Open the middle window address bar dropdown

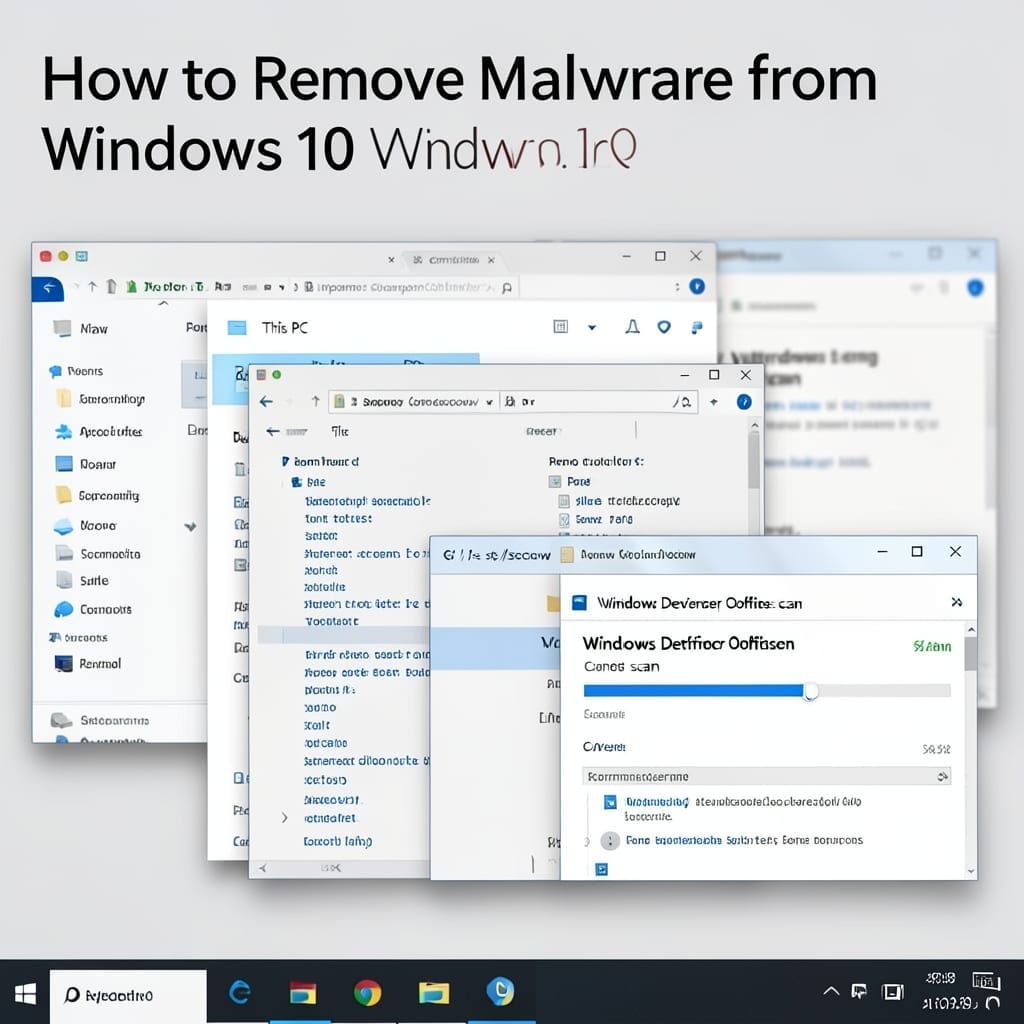click(x=489, y=402)
